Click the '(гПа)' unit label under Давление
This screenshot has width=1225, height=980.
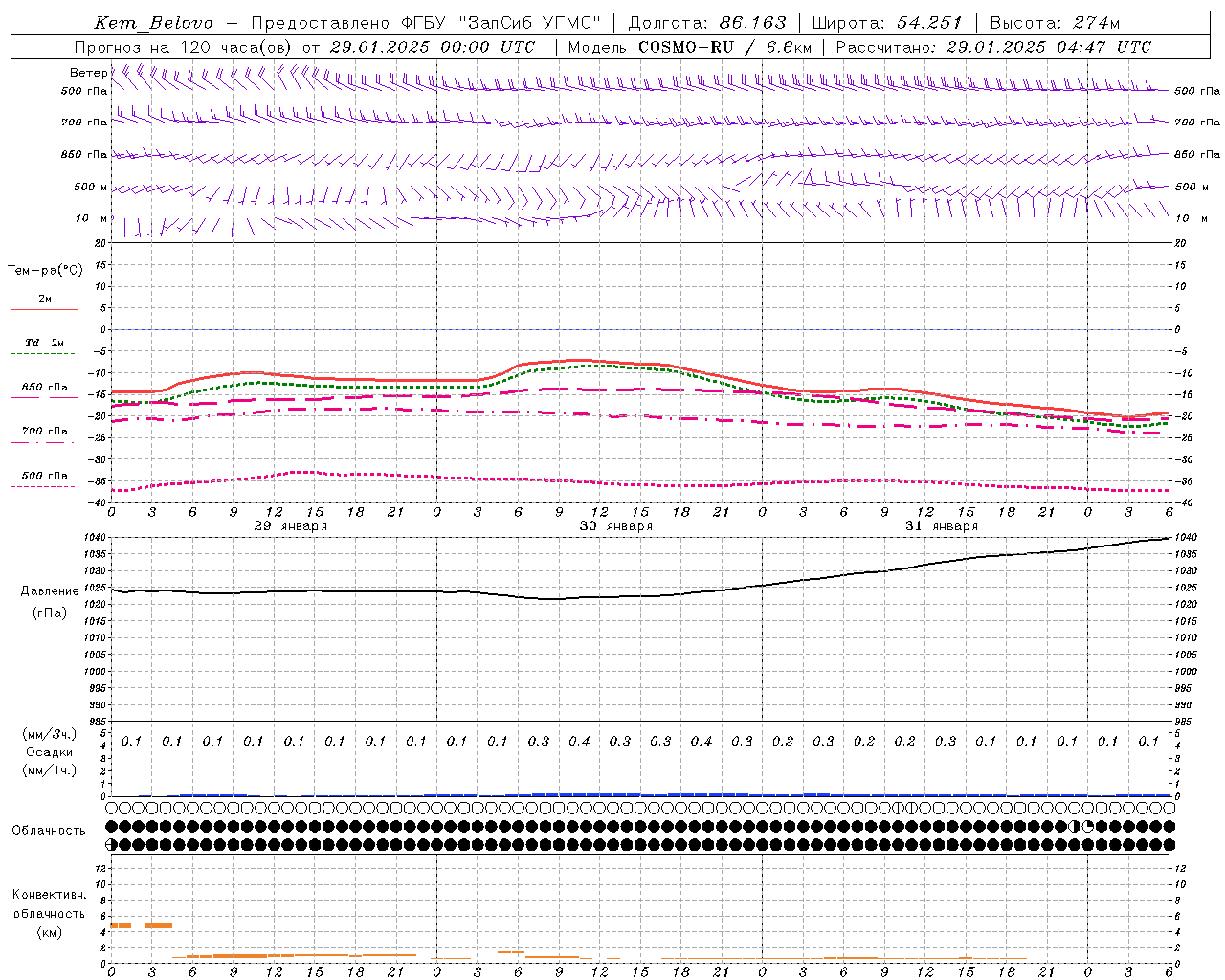pyautogui.click(x=50, y=612)
